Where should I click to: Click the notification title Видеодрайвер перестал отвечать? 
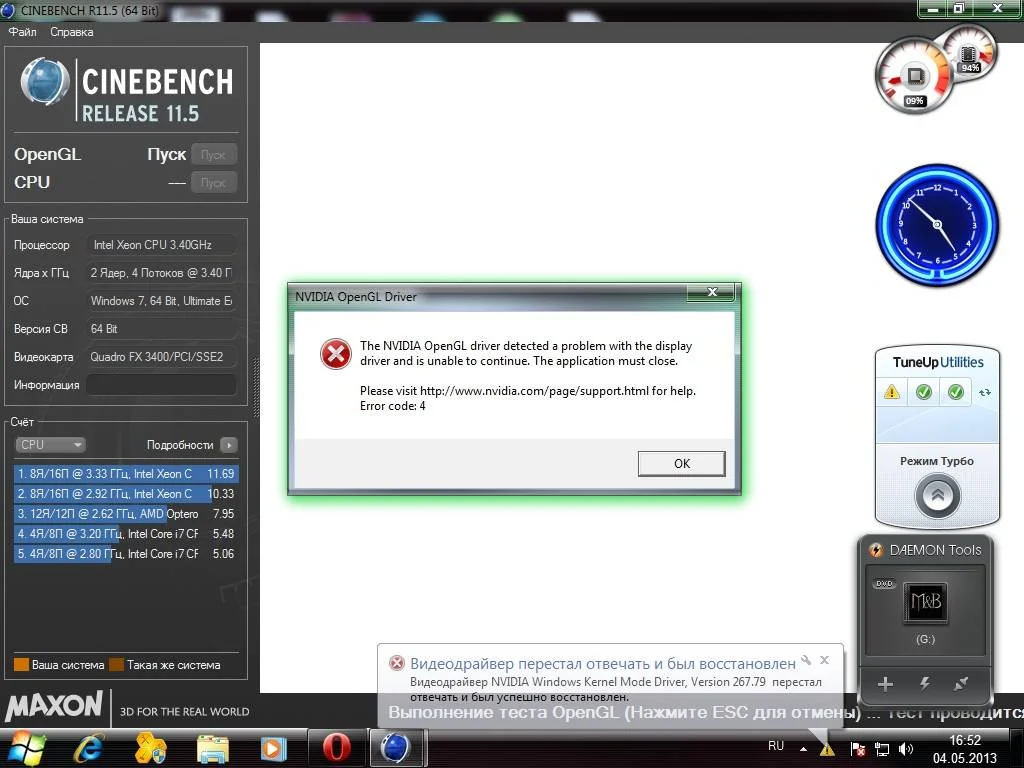point(603,664)
